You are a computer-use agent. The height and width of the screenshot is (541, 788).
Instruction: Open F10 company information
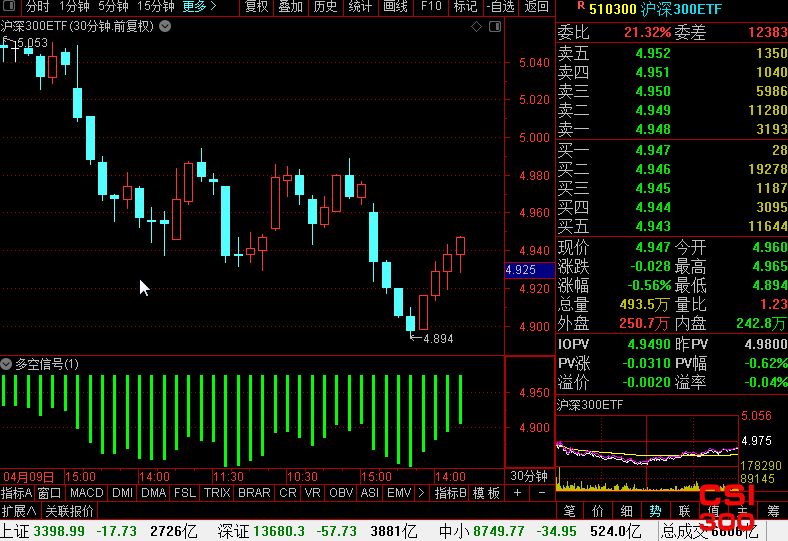pos(431,7)
